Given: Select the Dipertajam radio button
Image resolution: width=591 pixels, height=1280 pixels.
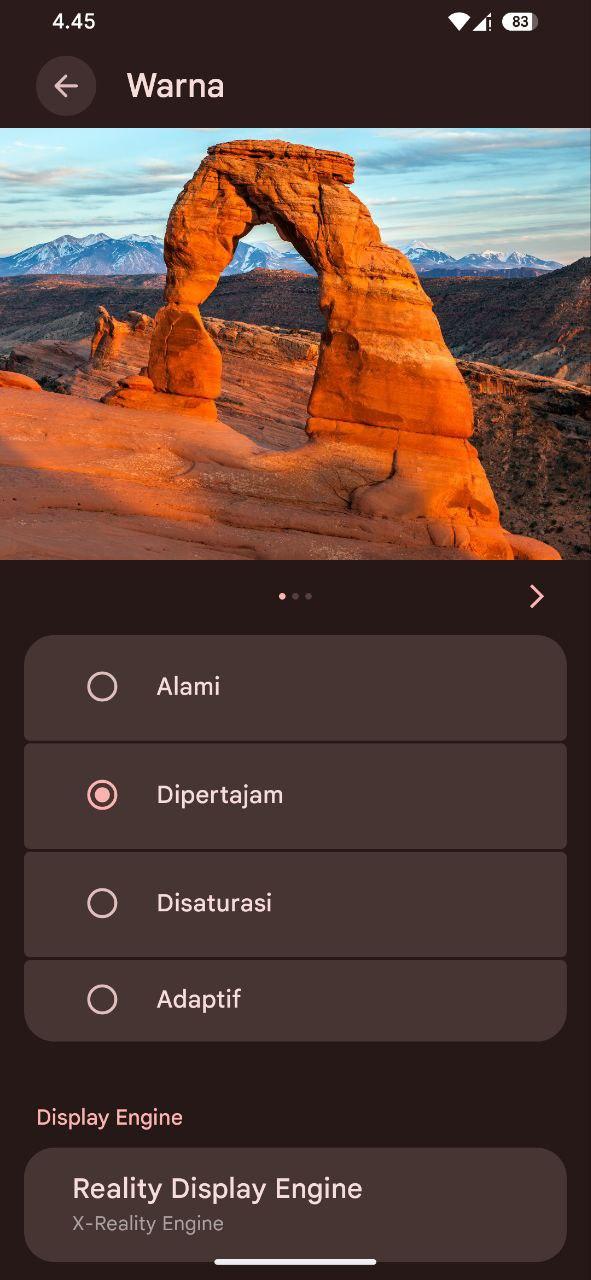Looking at the screenshot, I should click(x=102, y=795).
